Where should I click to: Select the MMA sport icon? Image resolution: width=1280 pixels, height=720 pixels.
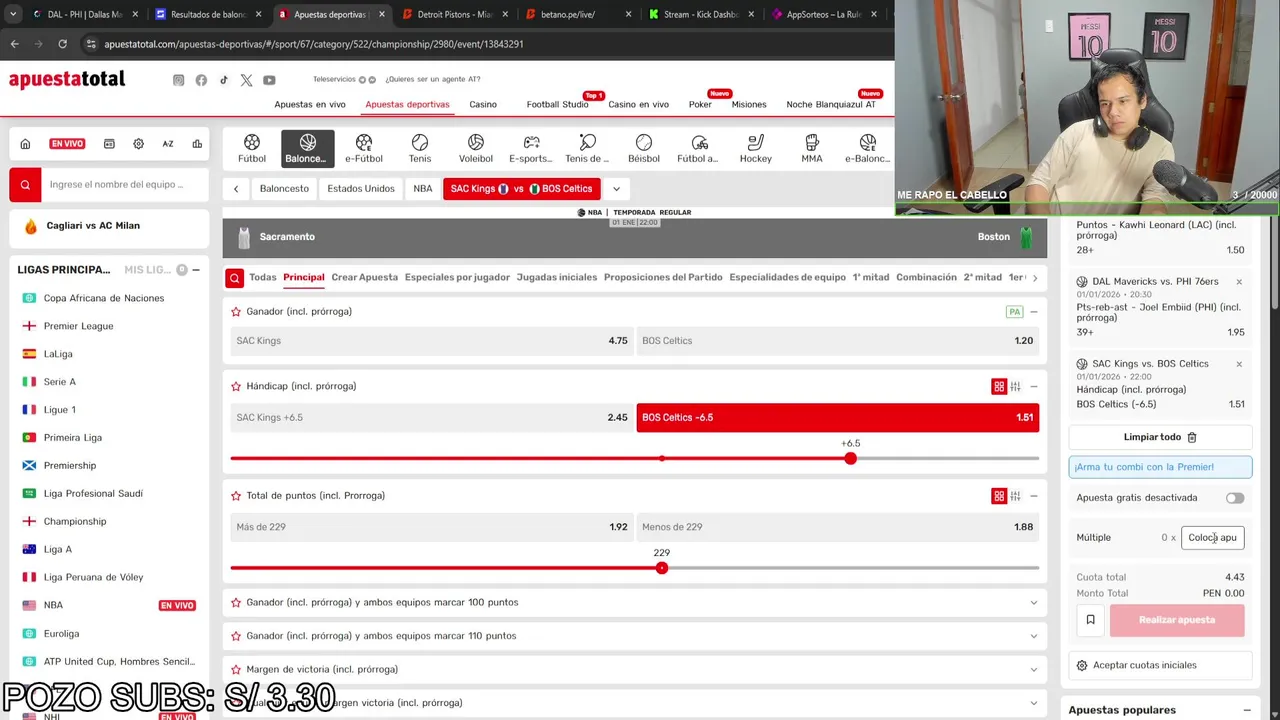pyautogui.click(x=812, y=148)
